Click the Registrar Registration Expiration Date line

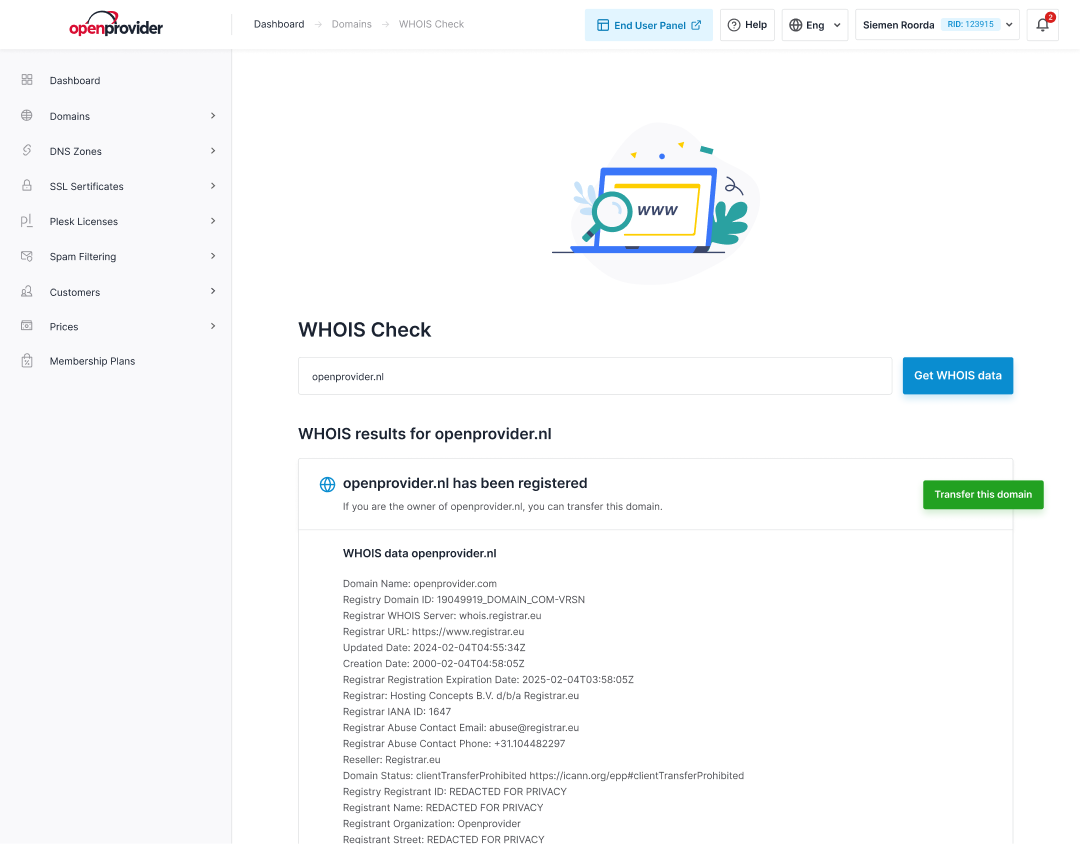[x=488, y=679]
